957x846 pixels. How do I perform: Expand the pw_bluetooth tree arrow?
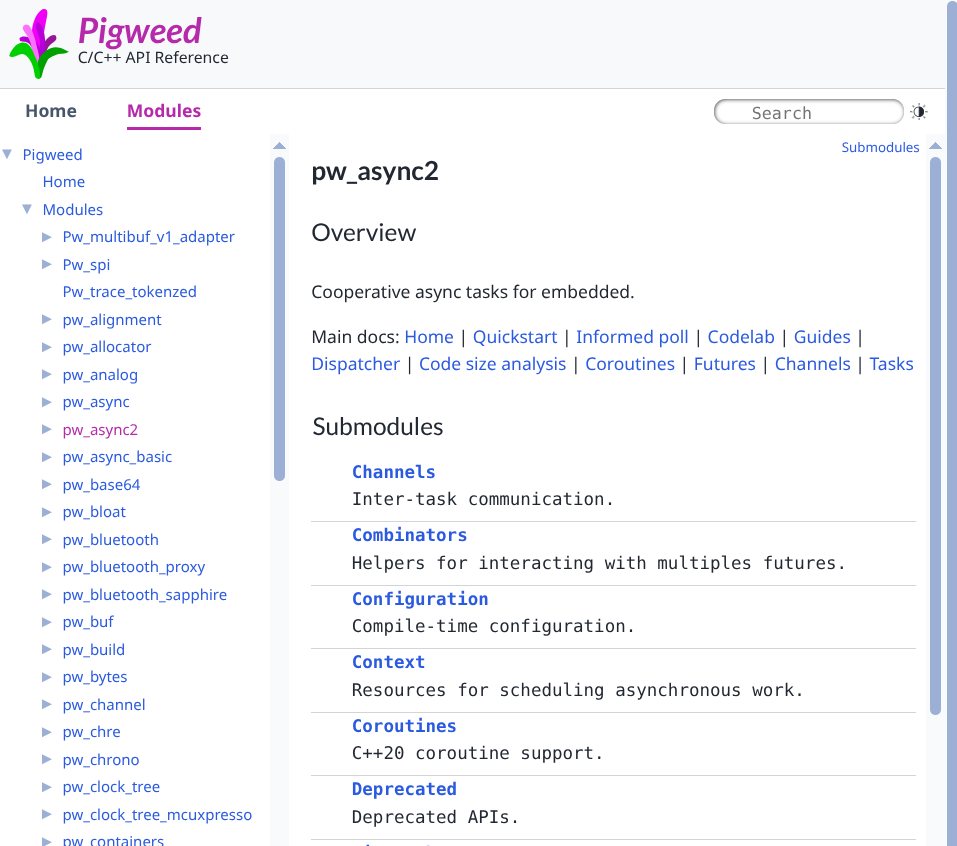point(46,539)
